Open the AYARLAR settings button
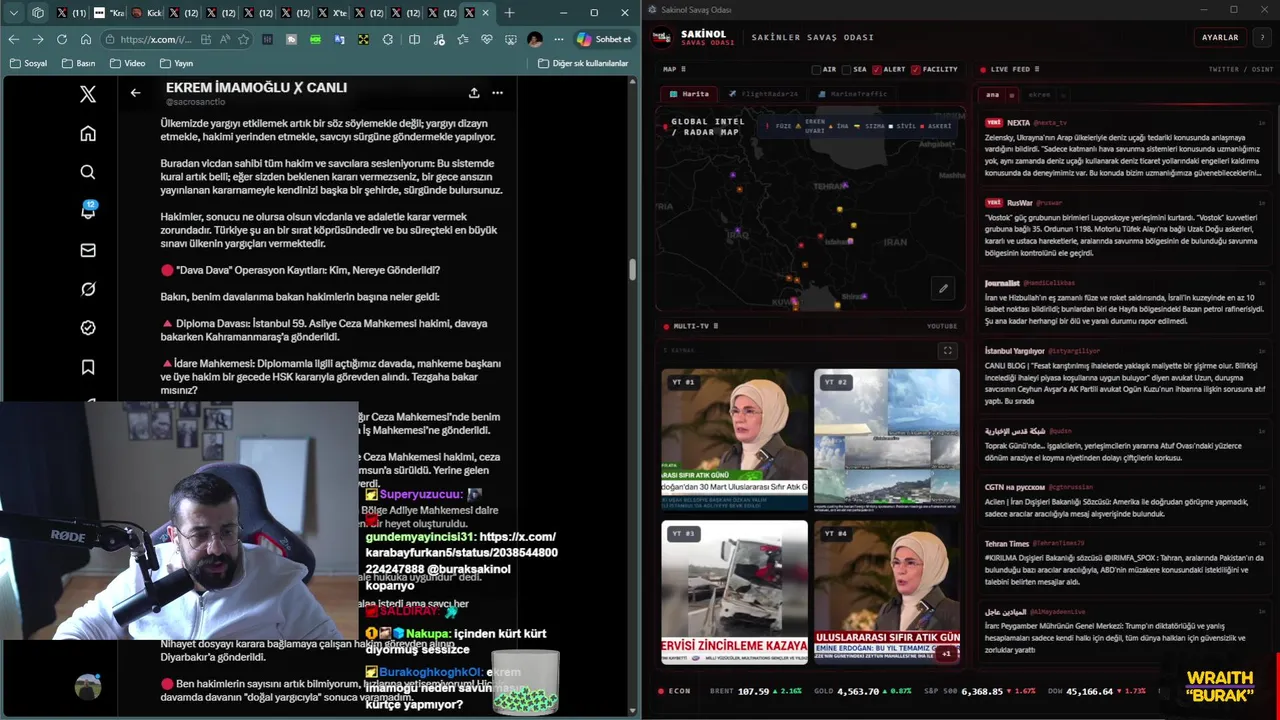 pos(1219,37)
